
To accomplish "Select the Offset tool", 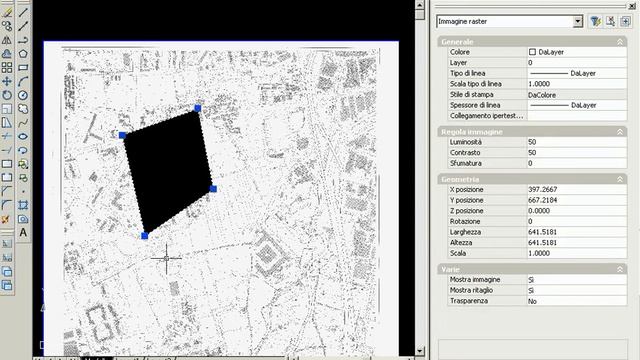I will pos(7,54).
